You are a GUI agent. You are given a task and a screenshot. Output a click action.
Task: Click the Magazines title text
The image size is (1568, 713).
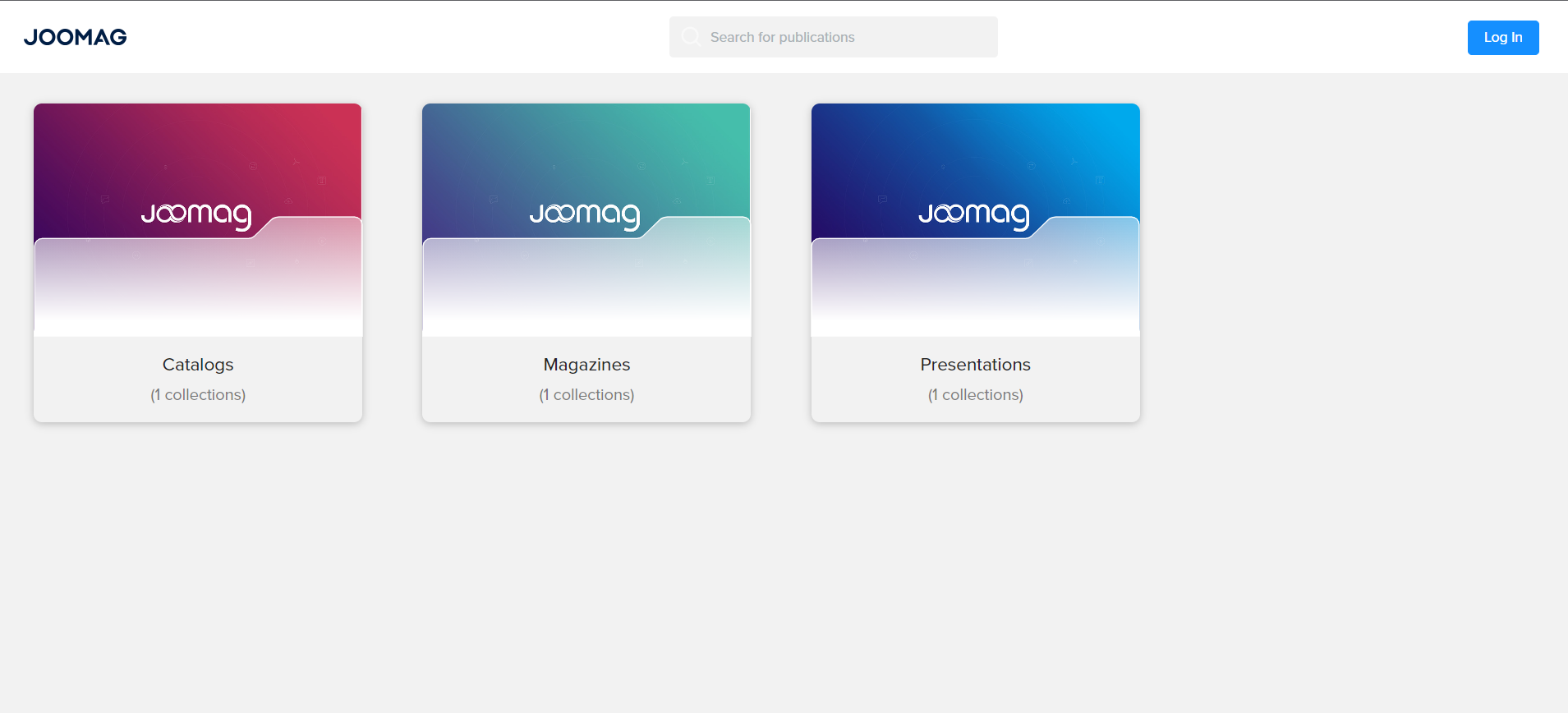tap(586, 365)
